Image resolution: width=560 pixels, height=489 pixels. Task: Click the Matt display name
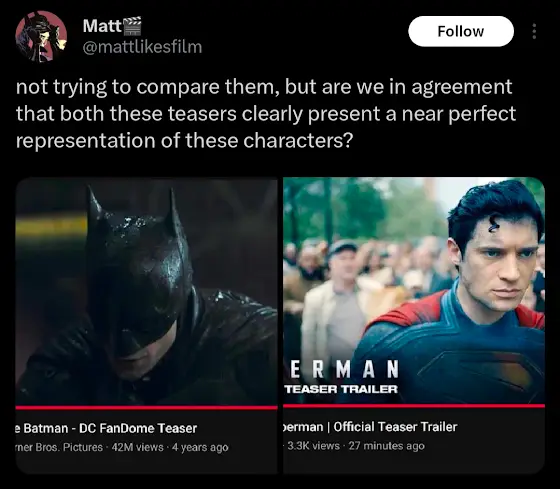(x=102, y=26)
